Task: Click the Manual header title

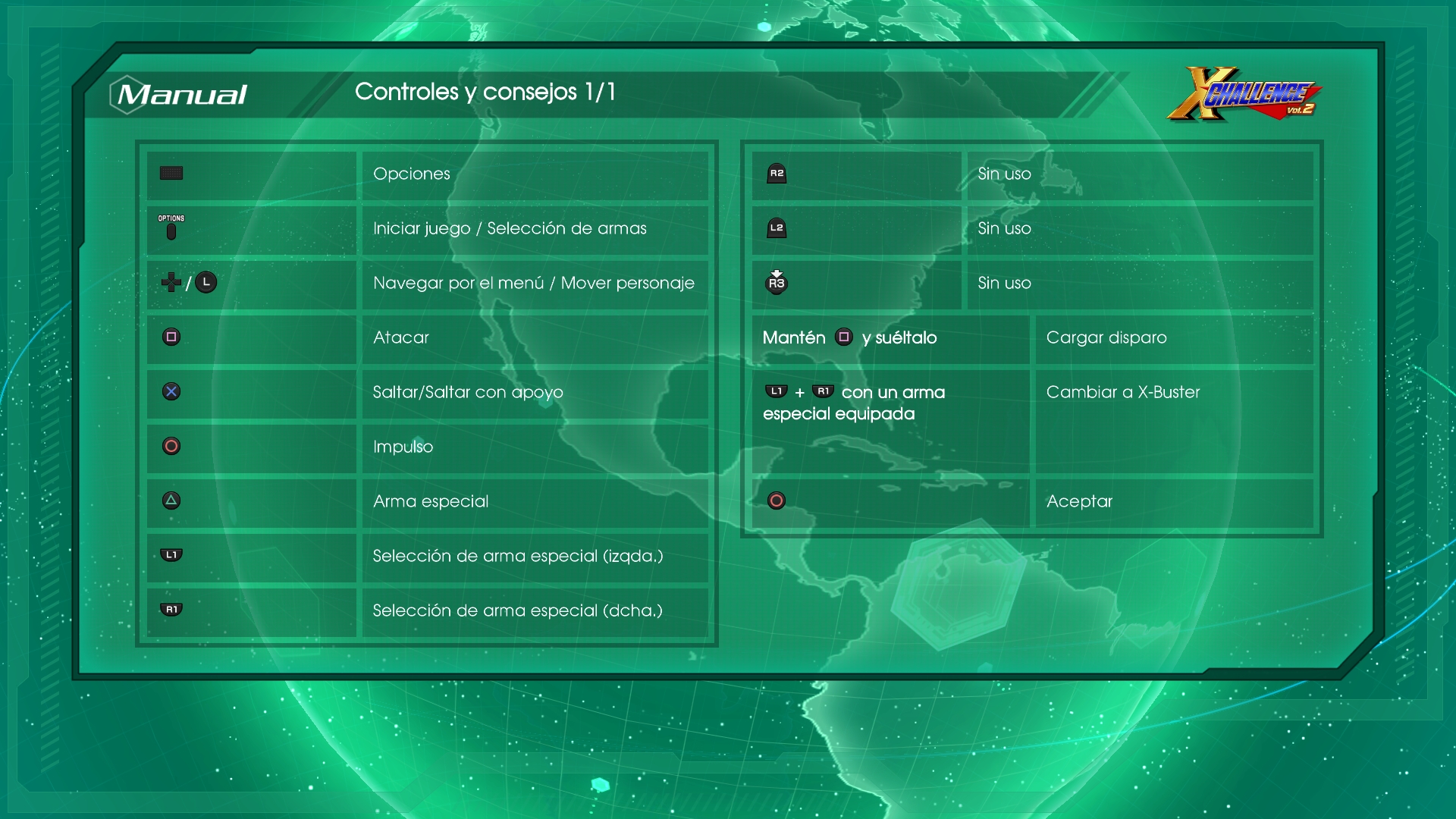Action: (182, 95)
